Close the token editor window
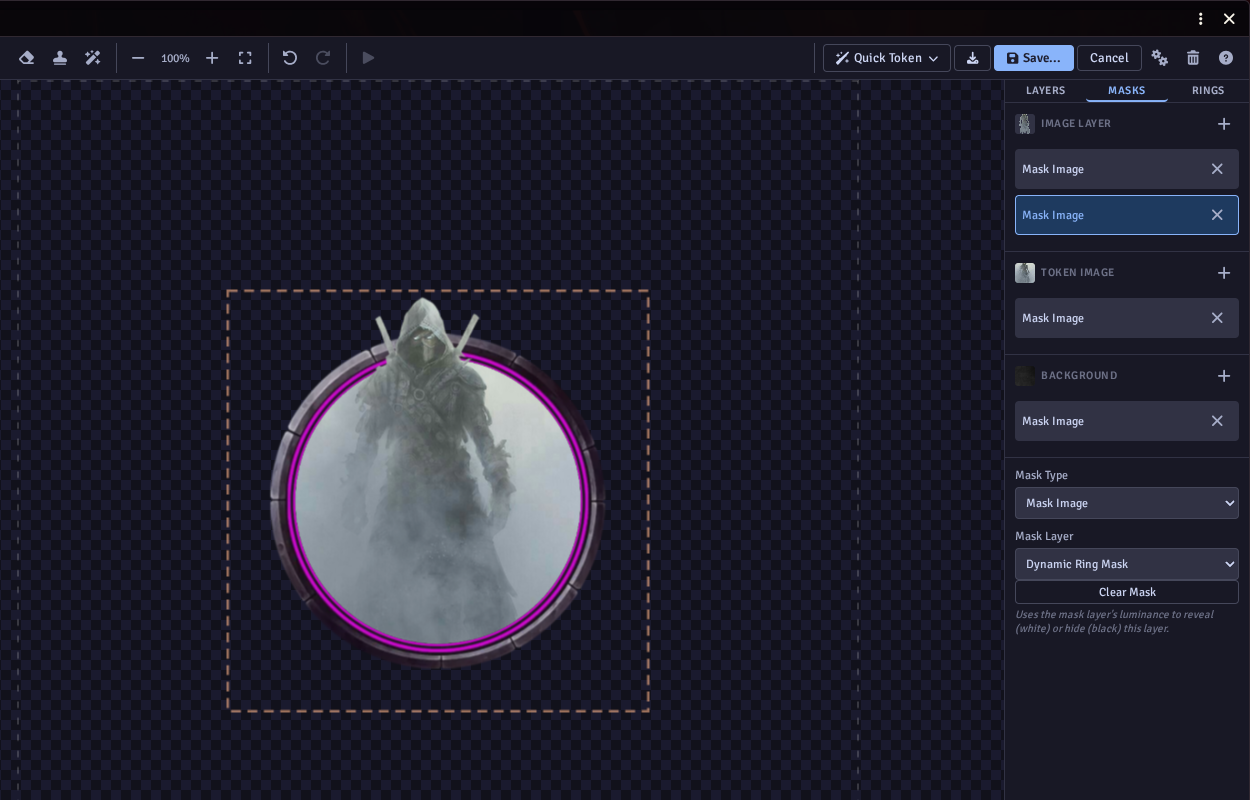Viewport: 1250px width, 800px height. 1229,19
